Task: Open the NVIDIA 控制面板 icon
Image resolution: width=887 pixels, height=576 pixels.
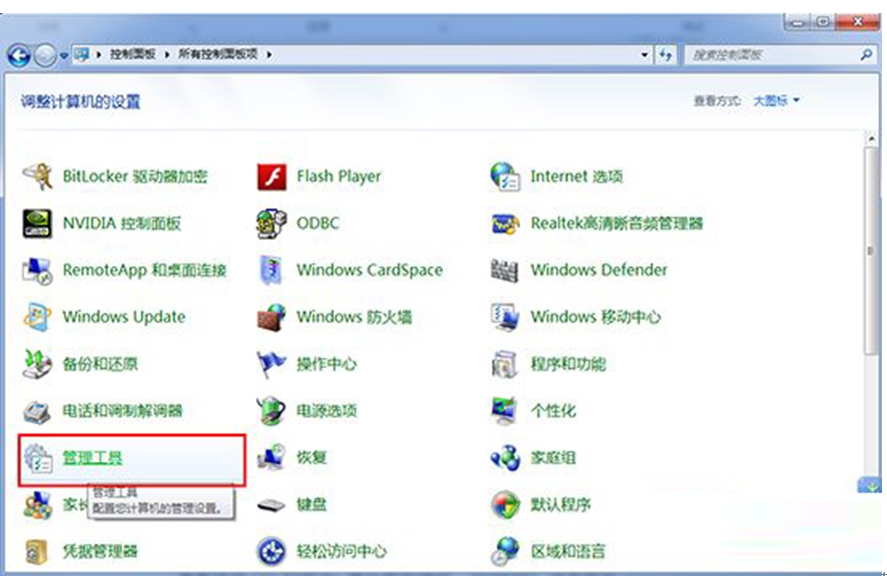Action: [37, 223]
